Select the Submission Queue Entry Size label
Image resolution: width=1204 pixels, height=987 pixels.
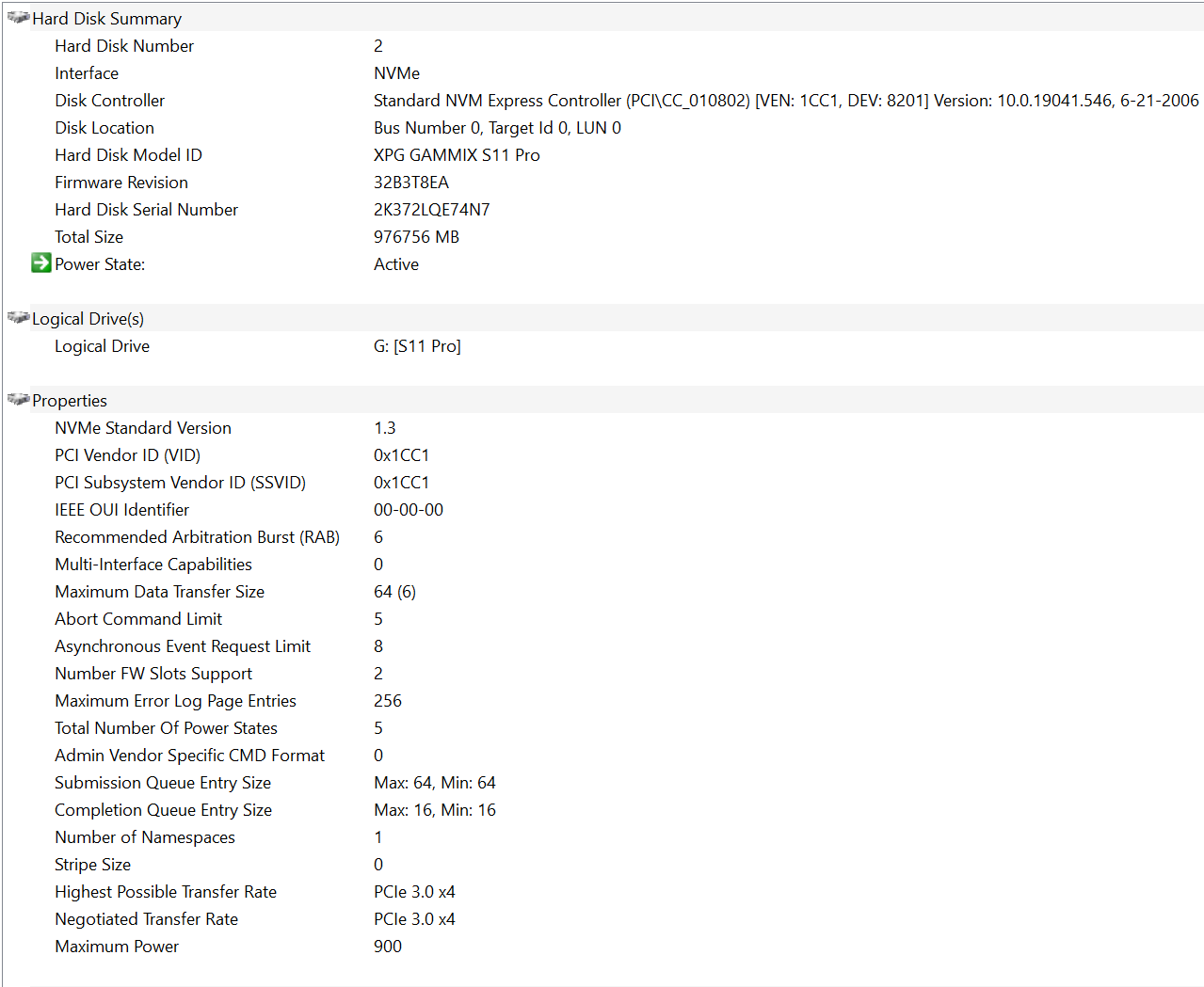click(x=163, y=783)
